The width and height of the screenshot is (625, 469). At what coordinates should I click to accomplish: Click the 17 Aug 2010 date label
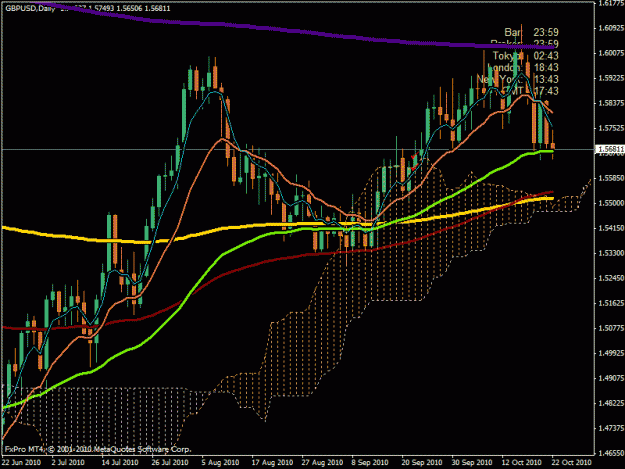pyautogui.click(x=272, y=462)
